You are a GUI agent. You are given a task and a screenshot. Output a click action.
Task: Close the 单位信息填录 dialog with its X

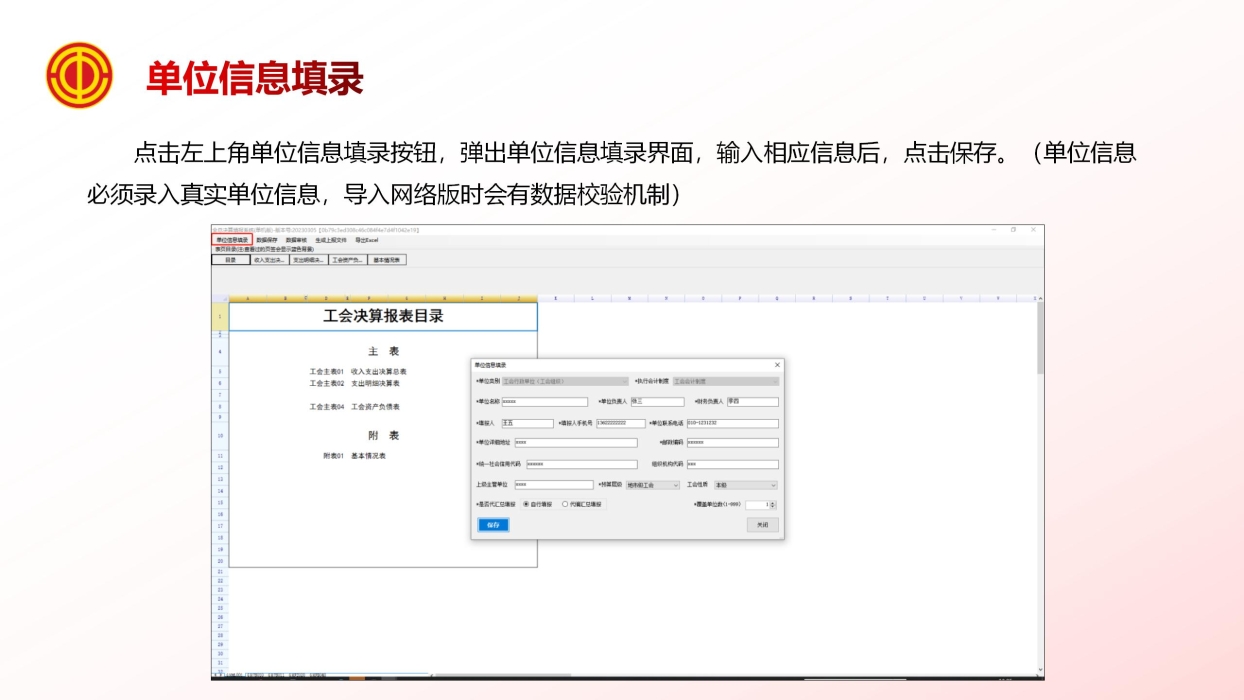coord(776,366)
